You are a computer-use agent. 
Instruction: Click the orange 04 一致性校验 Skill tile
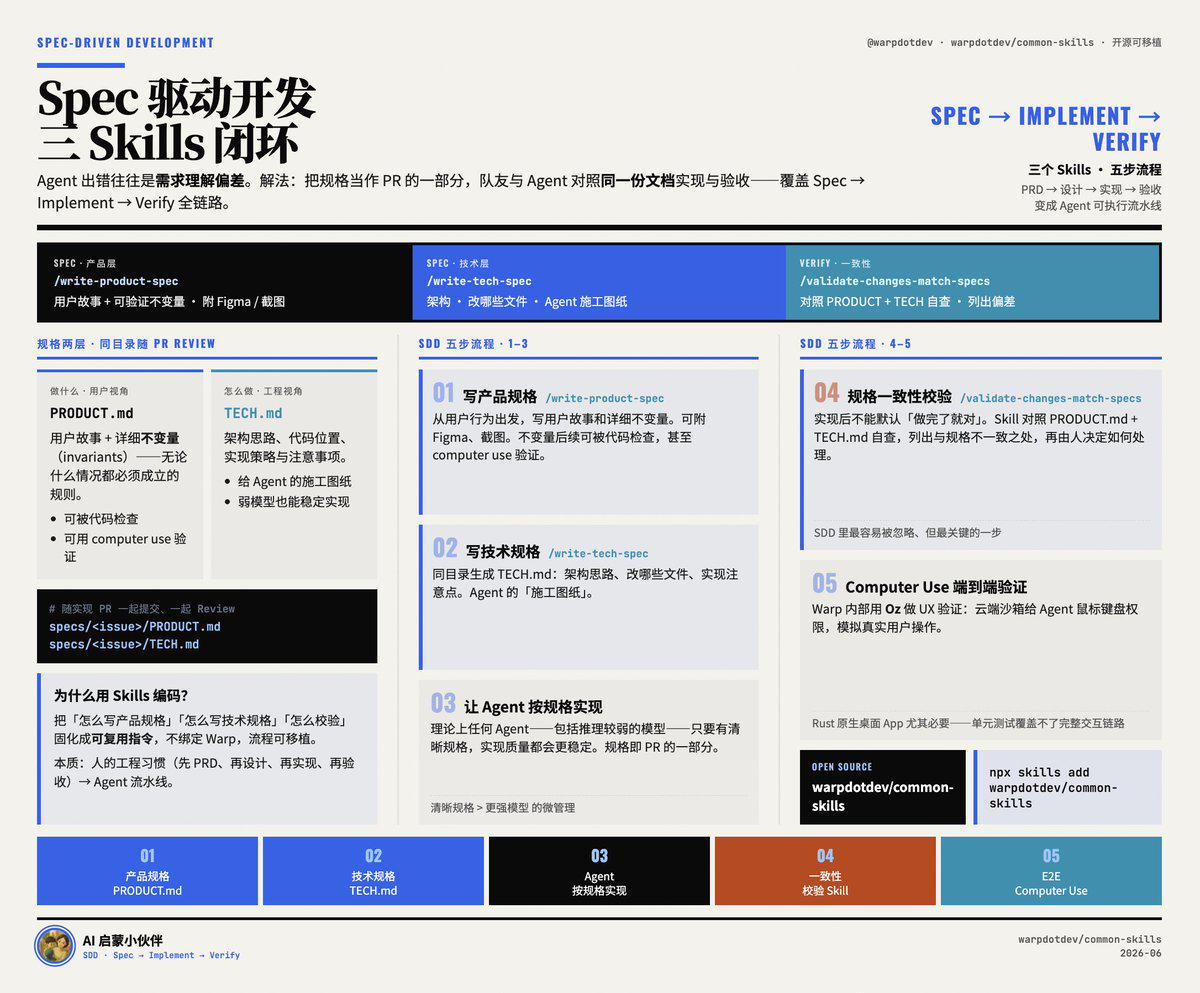tap(825, 871)
